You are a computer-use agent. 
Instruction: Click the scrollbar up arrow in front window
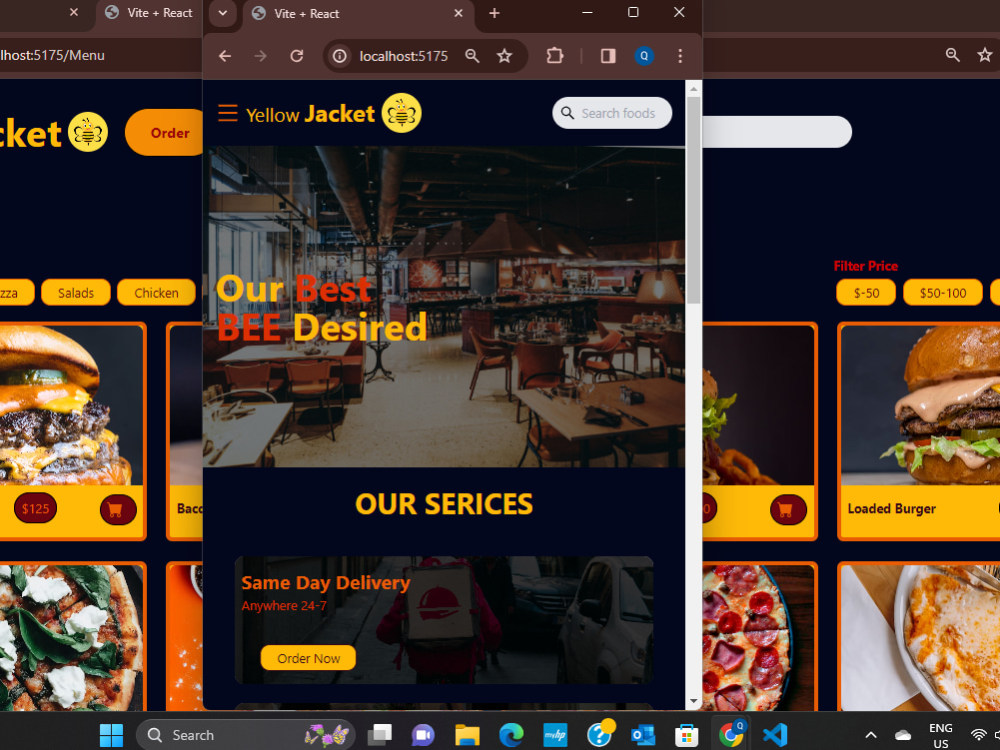[x=694, y=89]
